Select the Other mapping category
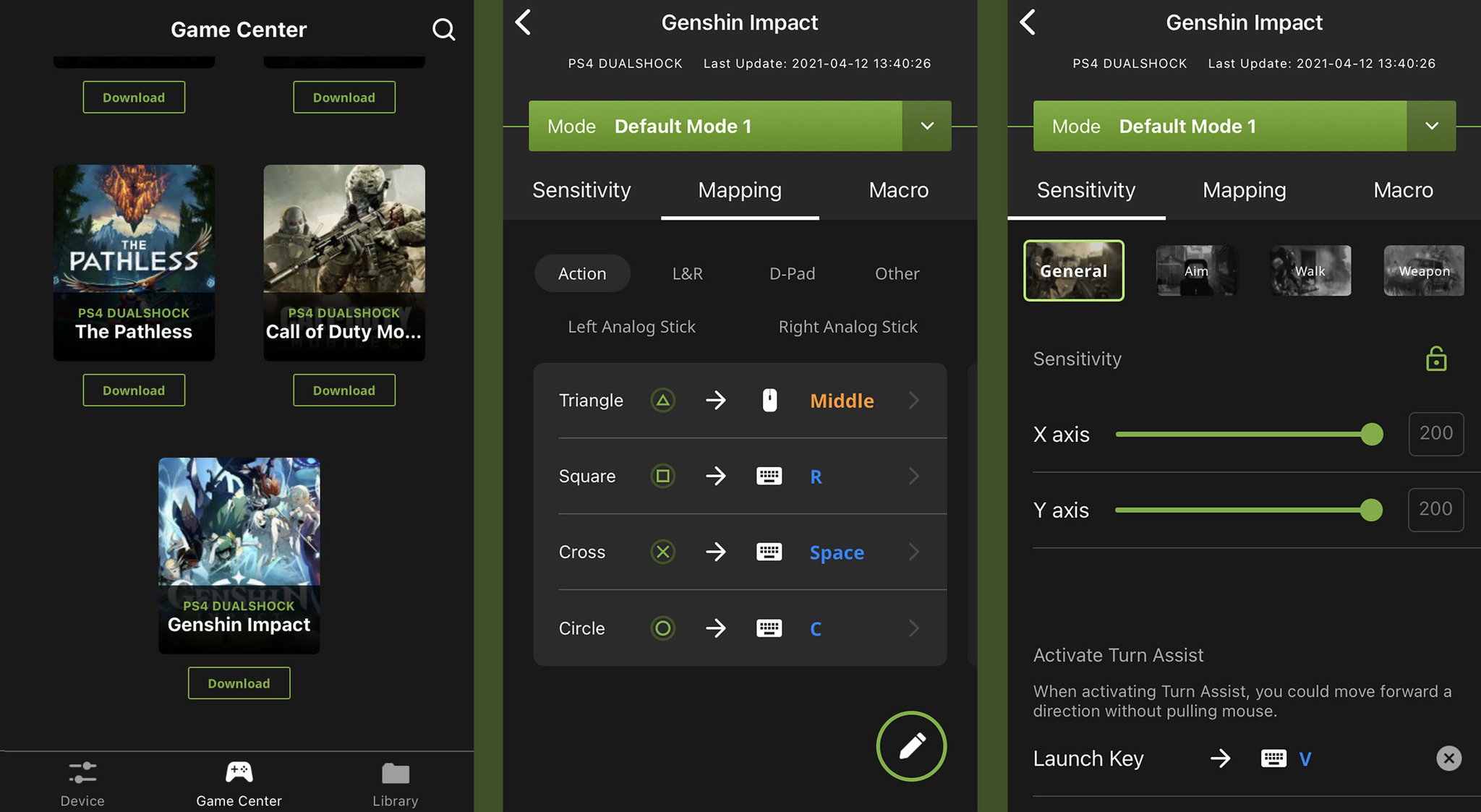The width and height of the screenshot is (1481, 812). [897, 273]
